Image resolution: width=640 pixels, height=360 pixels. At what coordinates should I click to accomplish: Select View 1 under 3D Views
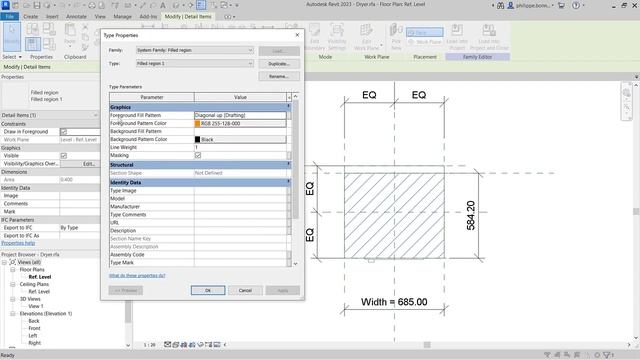coord(36,306)
